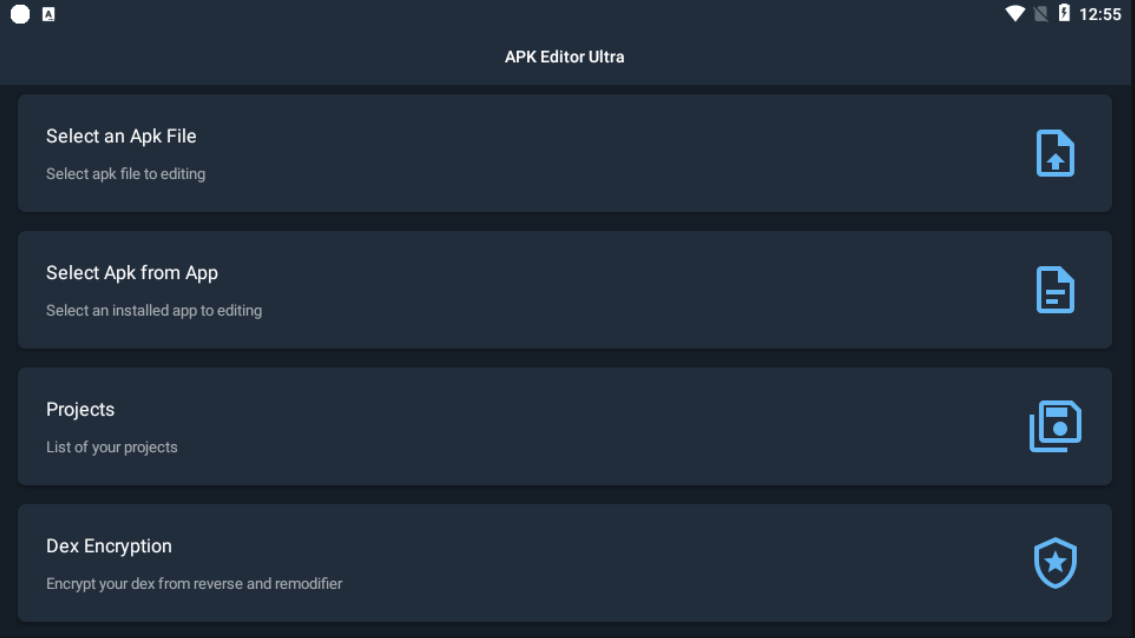Tap the 12:55 clock in status bar
Image resolution: width=1135 pixels, height=638 pixels.
pyautogui.click(x=1100, y=14)
